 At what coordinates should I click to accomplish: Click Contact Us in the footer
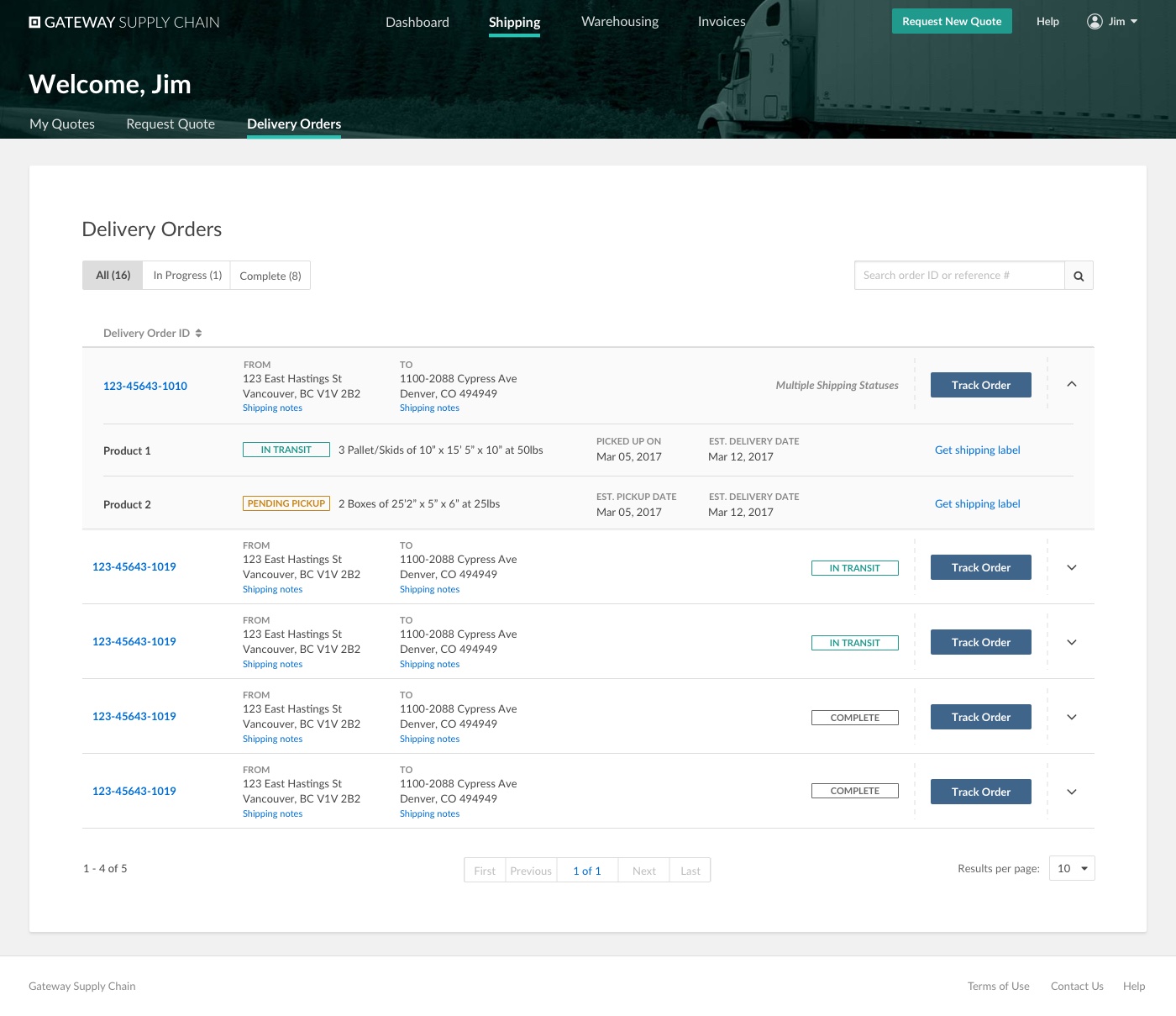pos(1076,986)
